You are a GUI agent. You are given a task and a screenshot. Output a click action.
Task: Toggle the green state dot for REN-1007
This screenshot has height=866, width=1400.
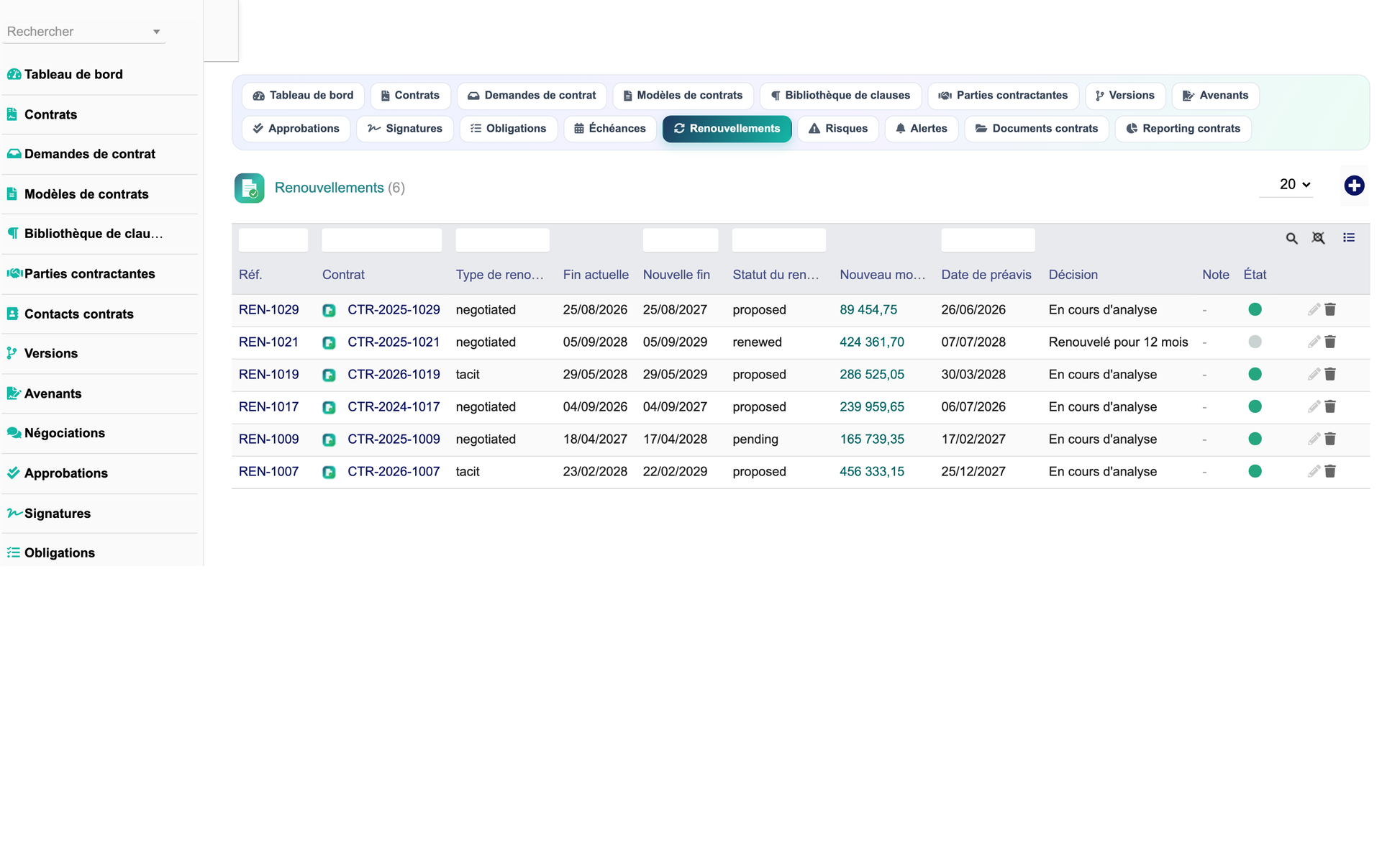(x=1255, y=471)
